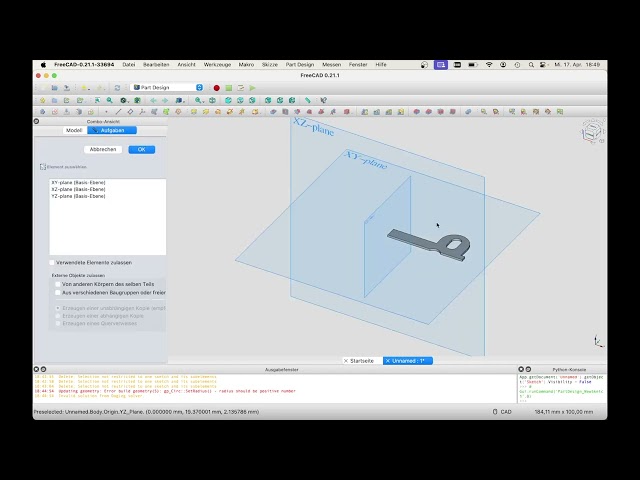This screenshot has width=640, height=480.
Task: Click the navigation cube in 3D view
Action: 592,131
